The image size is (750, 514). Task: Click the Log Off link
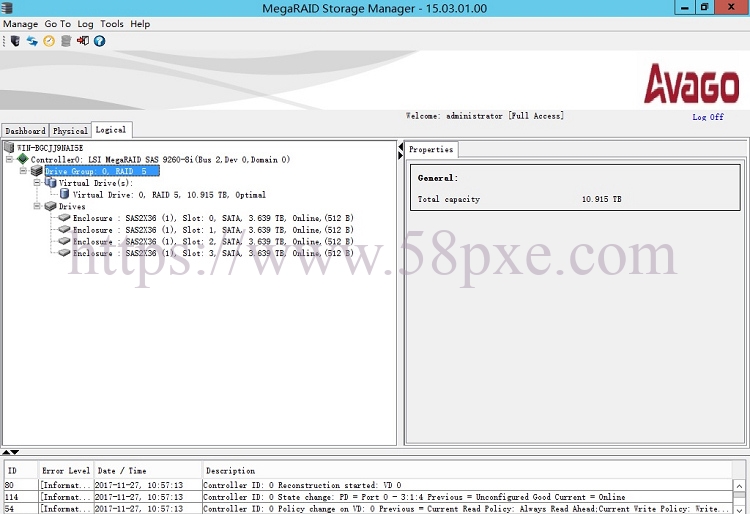[707, 117]
